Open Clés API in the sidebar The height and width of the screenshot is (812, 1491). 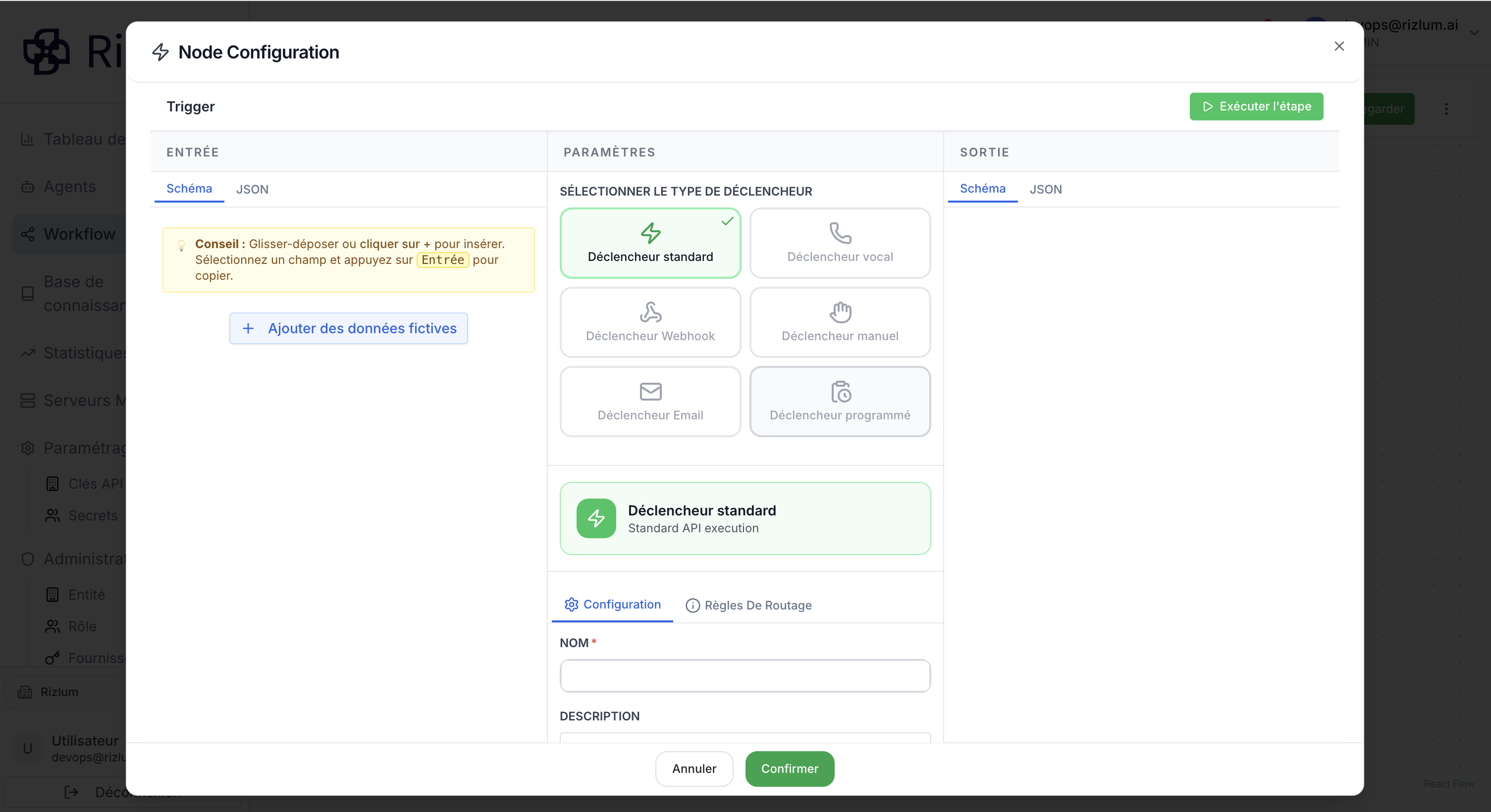tap(85, 484)
